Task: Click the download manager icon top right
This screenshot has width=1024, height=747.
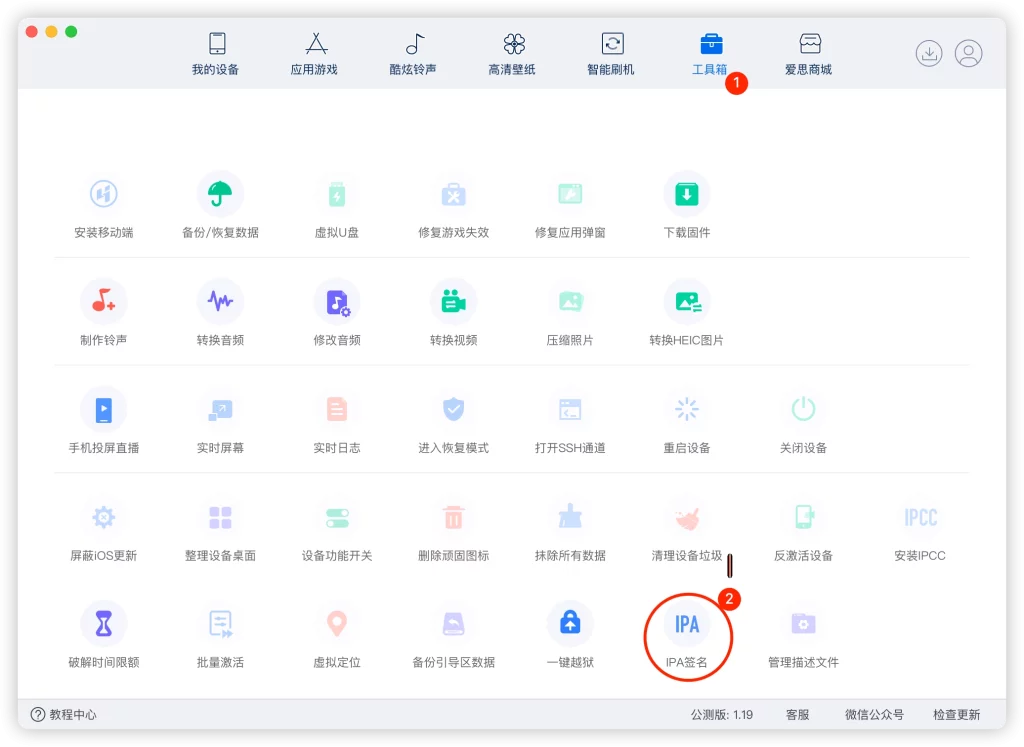Action: click(x=928, y=53)
